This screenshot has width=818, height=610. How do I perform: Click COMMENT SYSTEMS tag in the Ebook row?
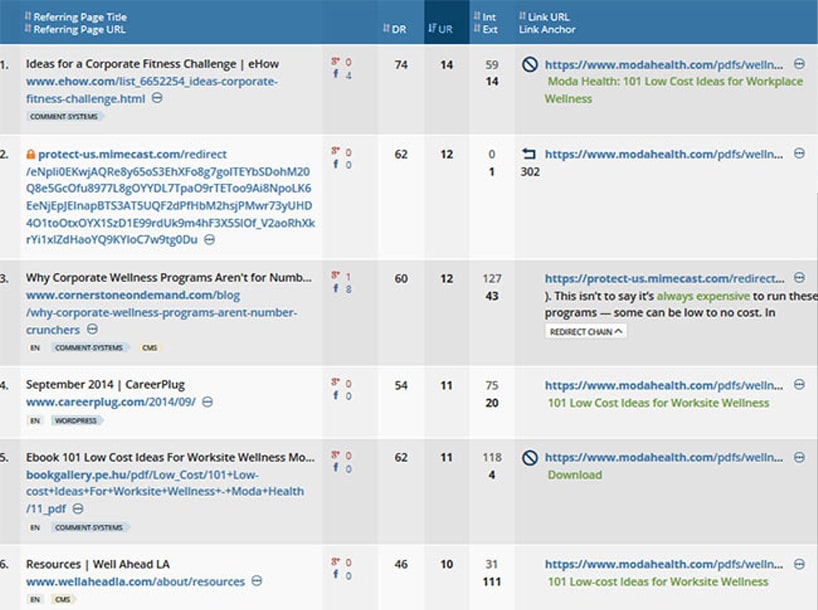coord(89,528)
